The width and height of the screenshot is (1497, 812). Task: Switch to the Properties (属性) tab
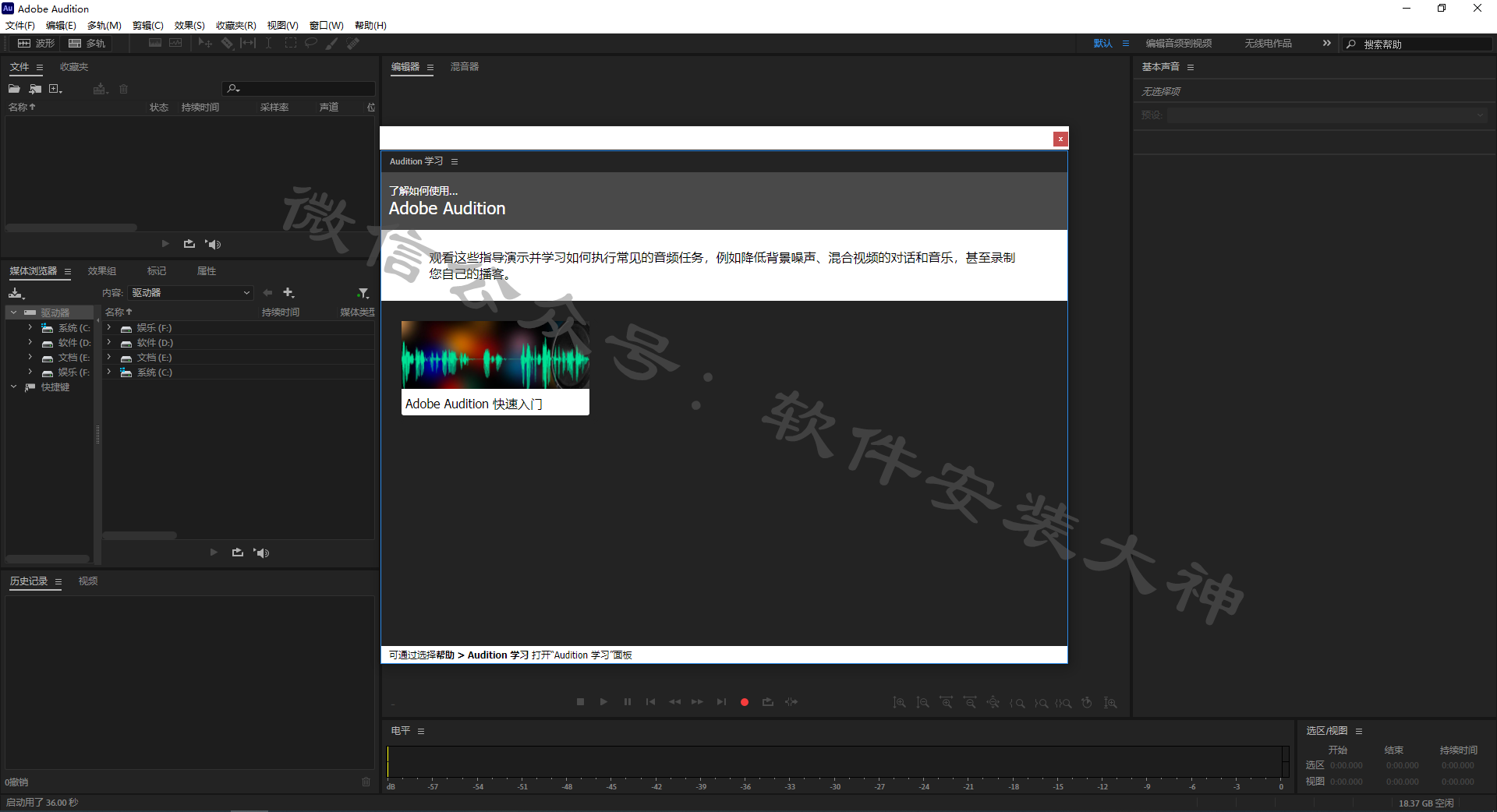(207, 271)
